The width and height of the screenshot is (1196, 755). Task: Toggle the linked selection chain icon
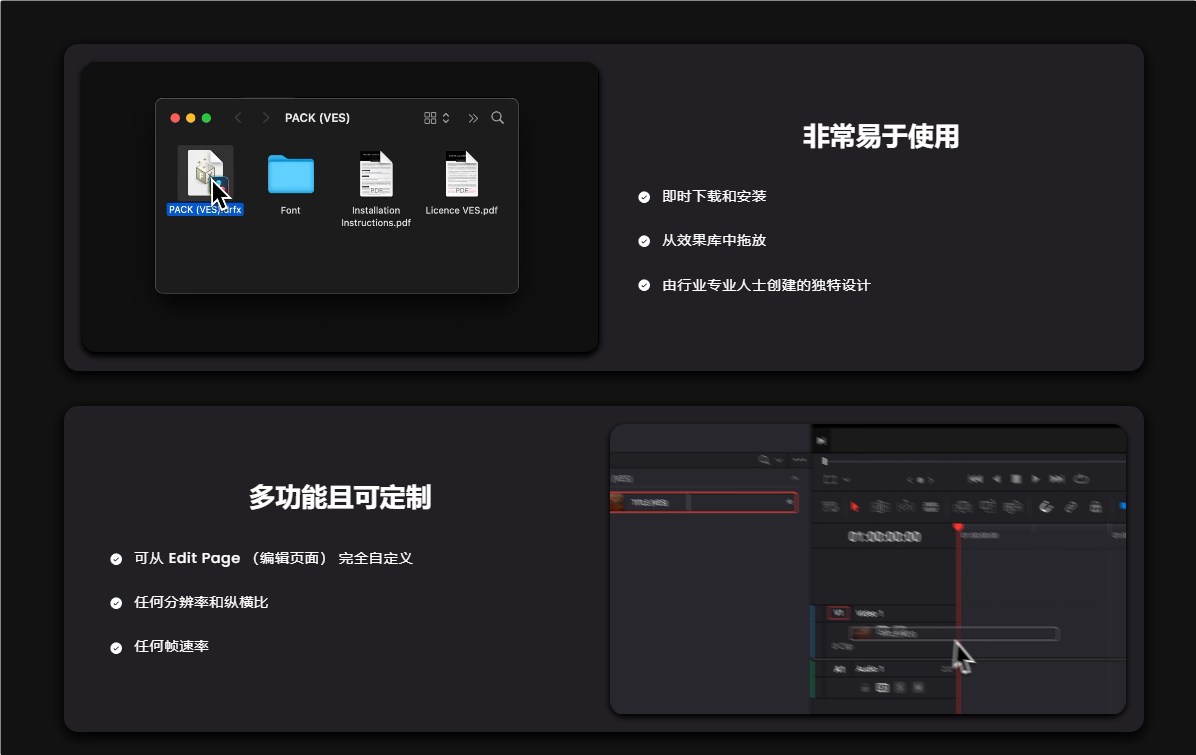point(1071,506)
